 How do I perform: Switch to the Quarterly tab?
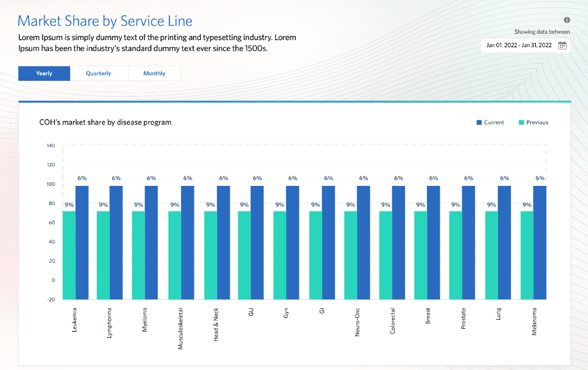99,73
